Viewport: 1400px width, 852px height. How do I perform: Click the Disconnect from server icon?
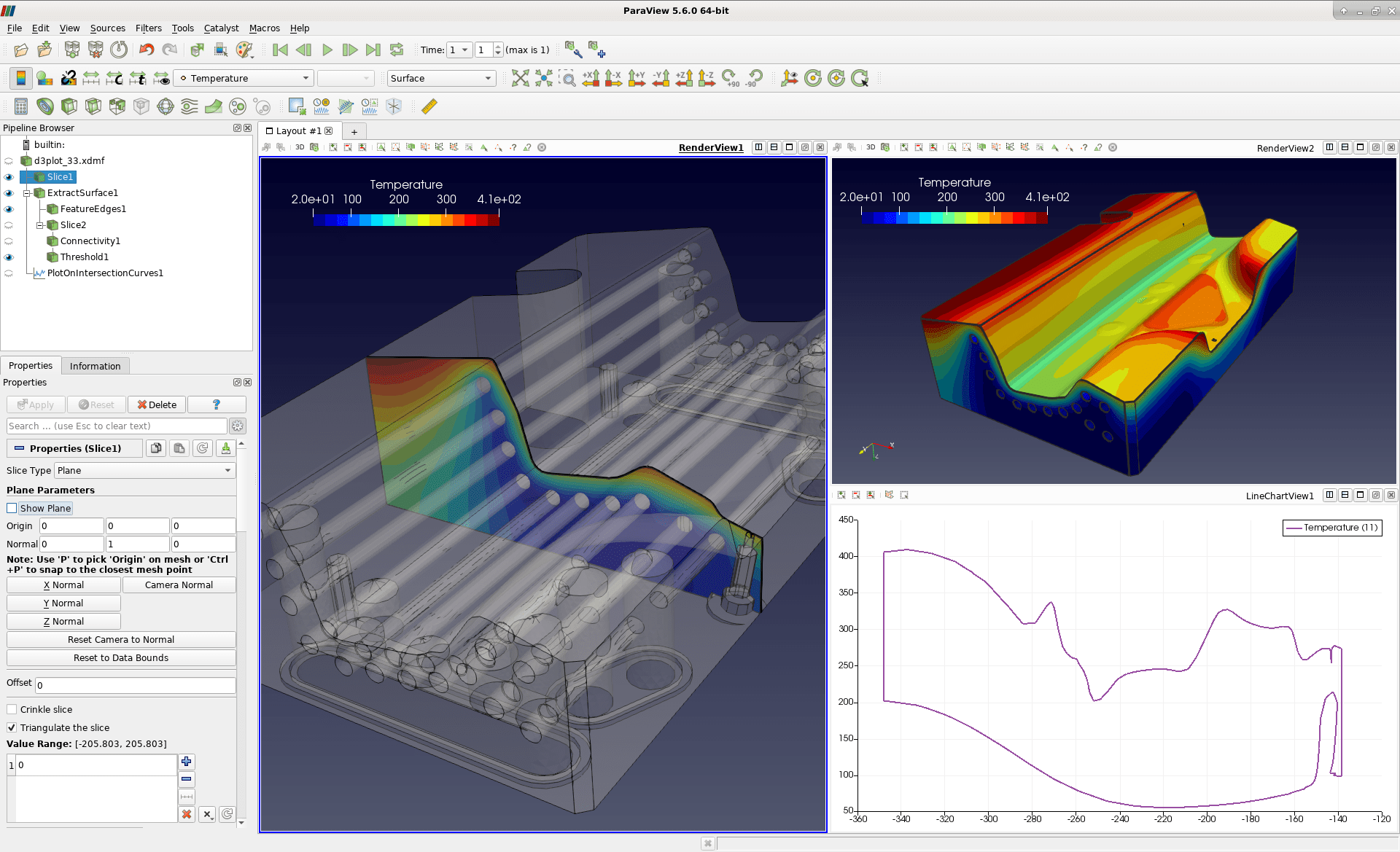click(x=96, y=50)
